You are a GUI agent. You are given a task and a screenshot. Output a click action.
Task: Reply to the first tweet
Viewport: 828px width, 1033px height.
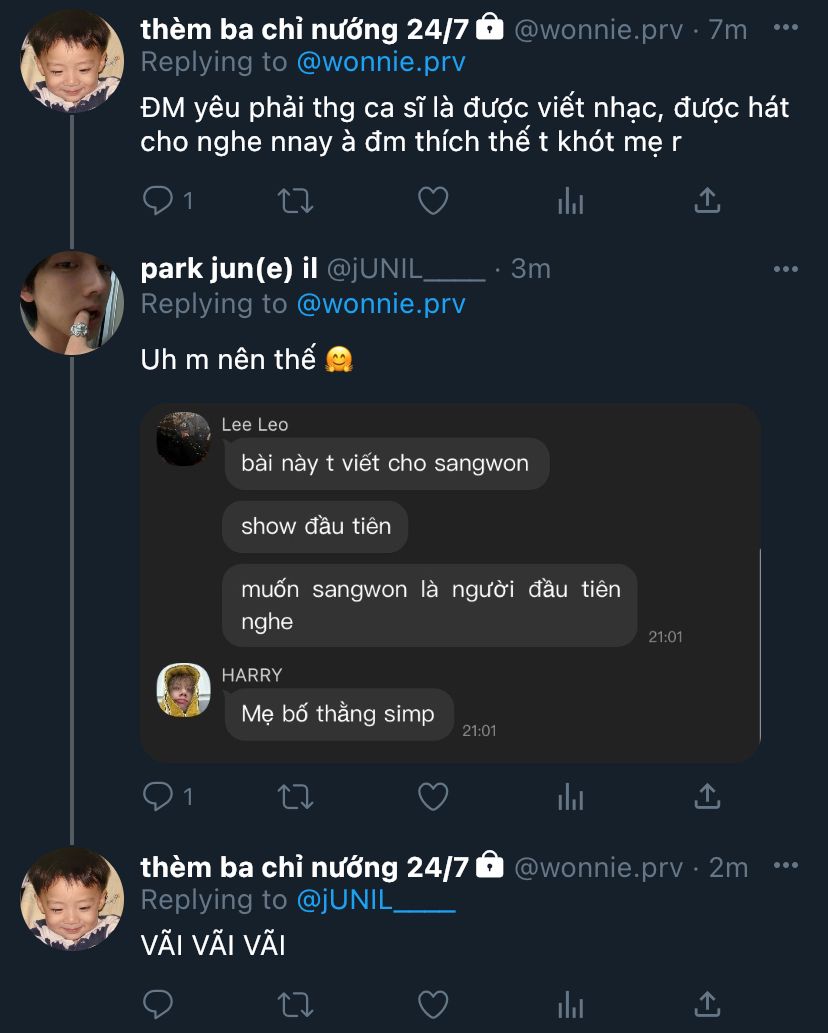click(159, 201)
